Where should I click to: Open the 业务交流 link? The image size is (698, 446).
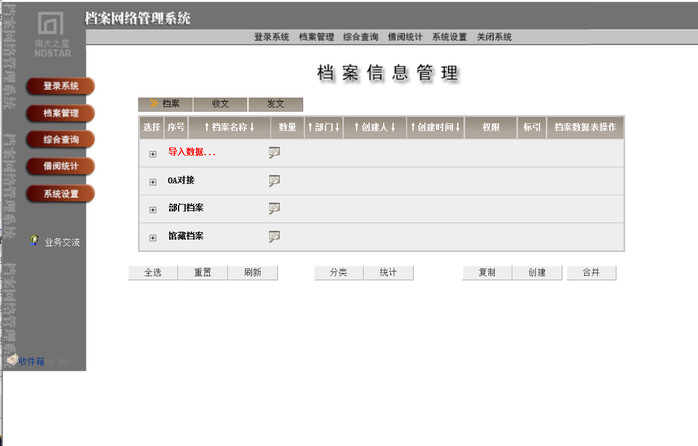(62, 243)
